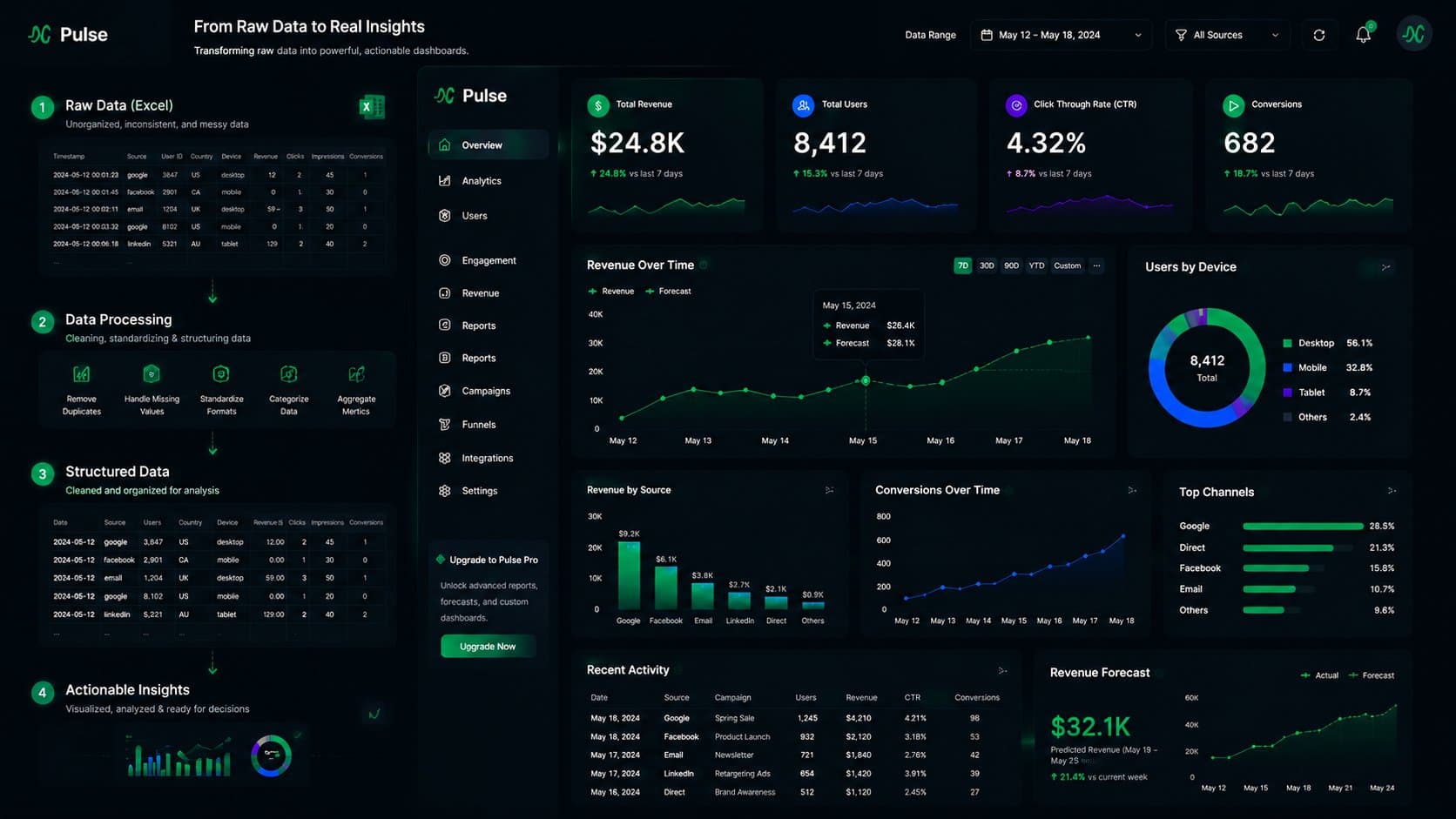Click the filter funnel icon by All Sources
The image size is (1456, 819).
(1181, 35)
